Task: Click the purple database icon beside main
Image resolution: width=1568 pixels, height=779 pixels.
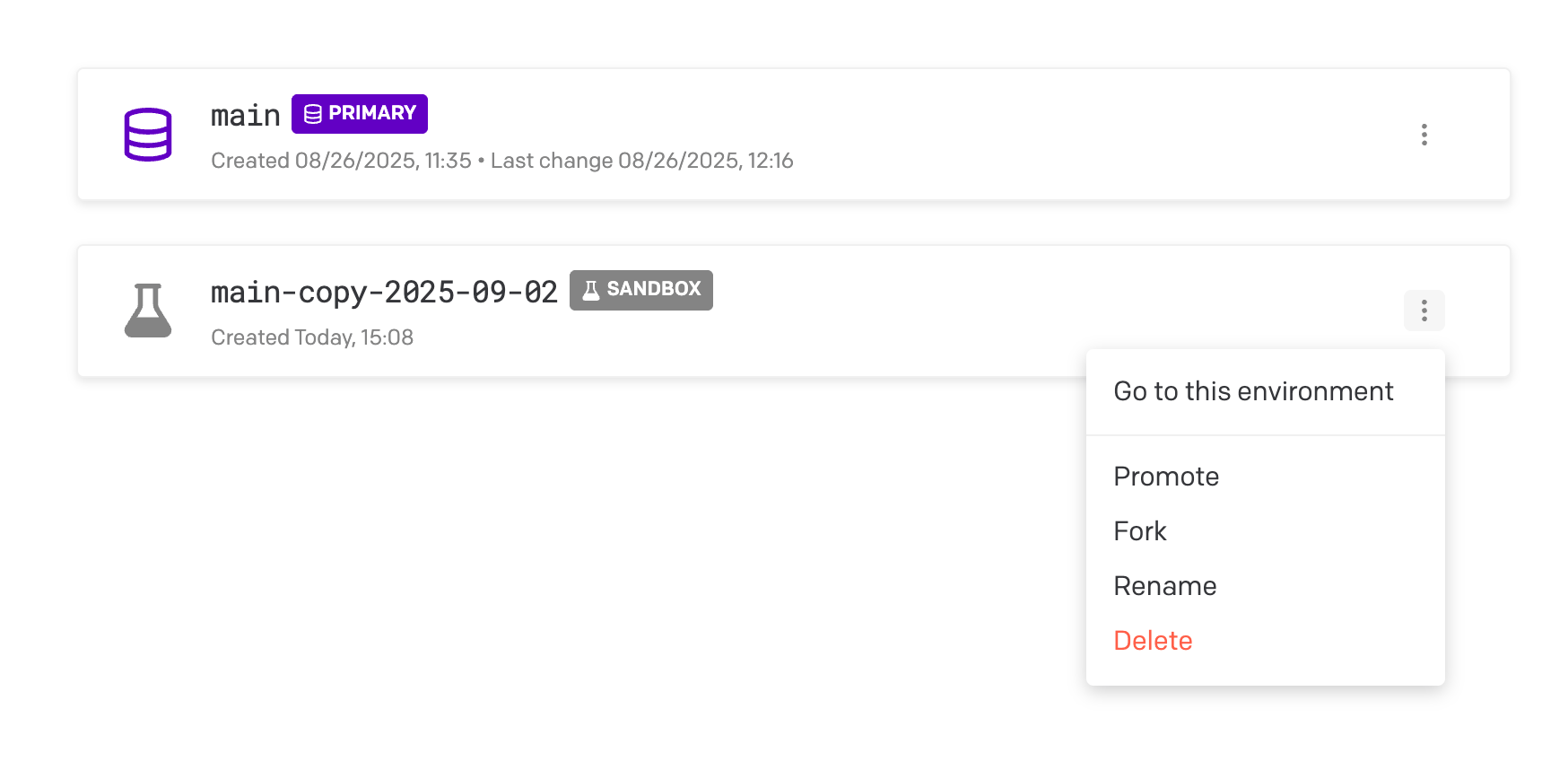Action: (148, 135)
